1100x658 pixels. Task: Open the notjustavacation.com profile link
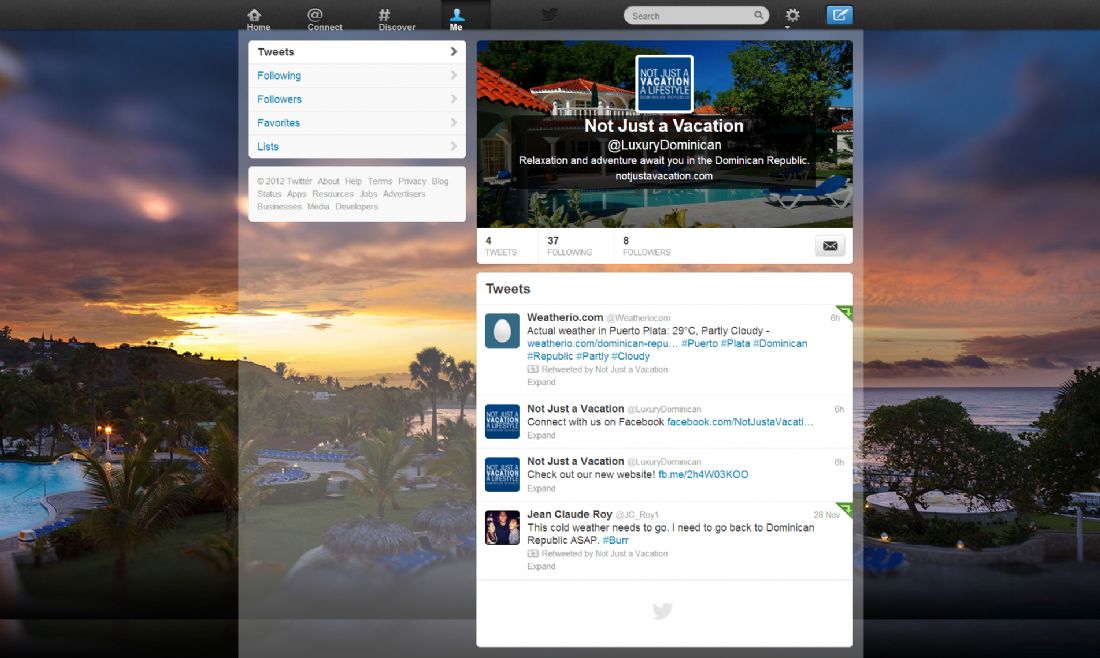664,176
